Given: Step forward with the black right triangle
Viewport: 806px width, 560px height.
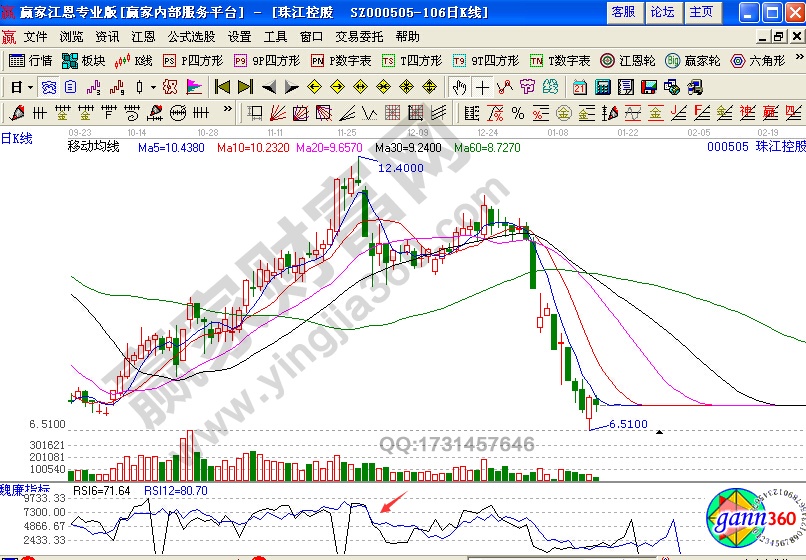Looking at the screenshot, I should point(291,87).
